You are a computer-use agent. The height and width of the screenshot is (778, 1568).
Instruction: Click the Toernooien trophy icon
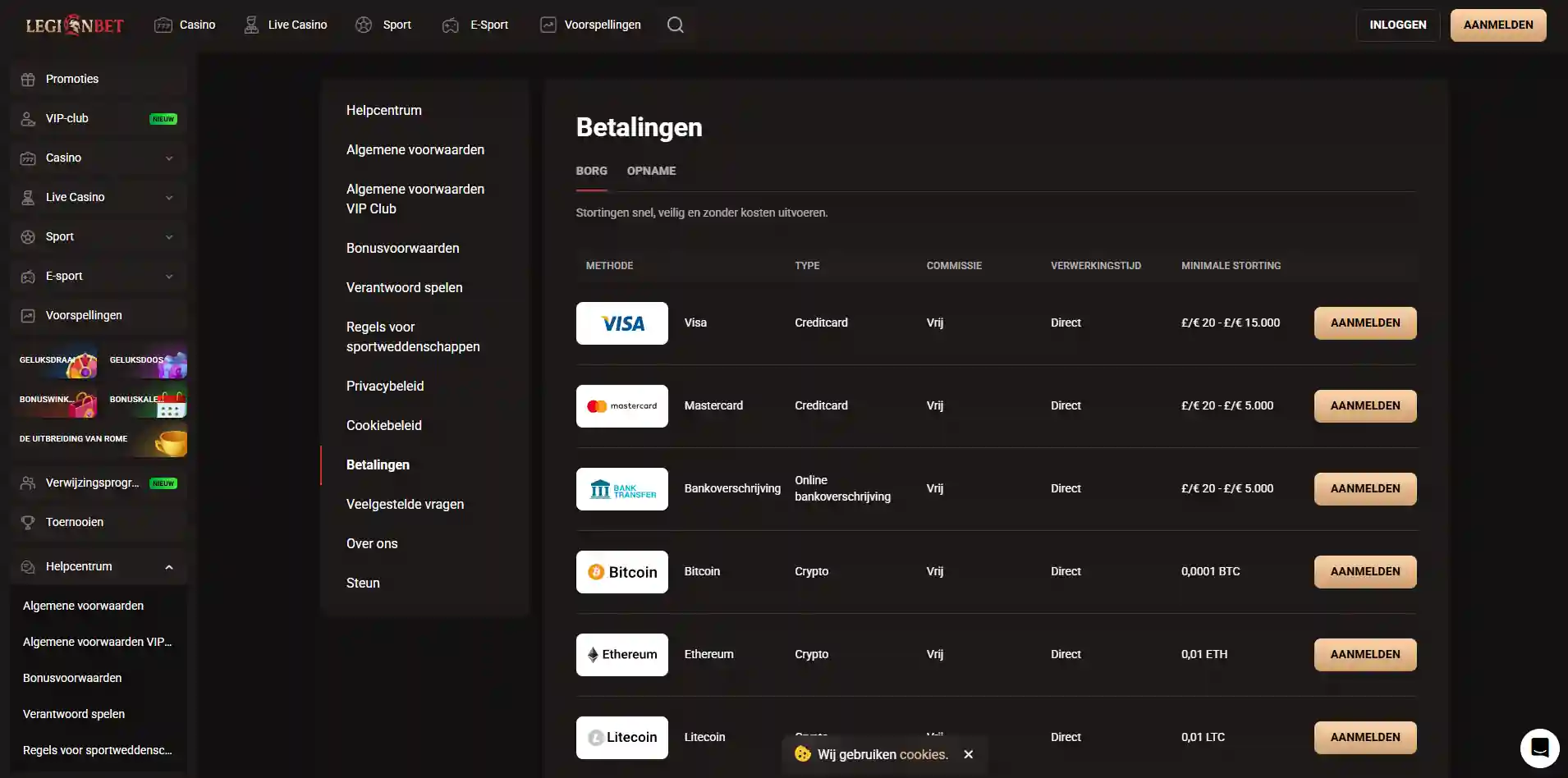[28, 523]
